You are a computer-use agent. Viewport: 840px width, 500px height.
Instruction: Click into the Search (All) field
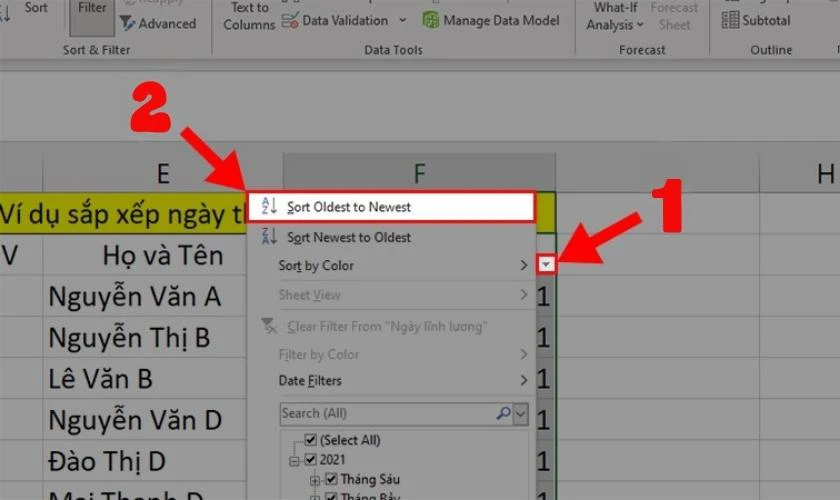385,413
